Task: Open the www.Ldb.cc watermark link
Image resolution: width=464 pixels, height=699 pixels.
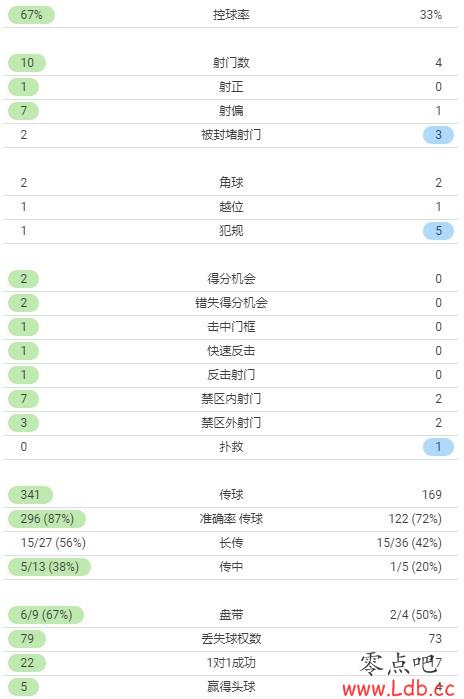Action: (398, 689)
